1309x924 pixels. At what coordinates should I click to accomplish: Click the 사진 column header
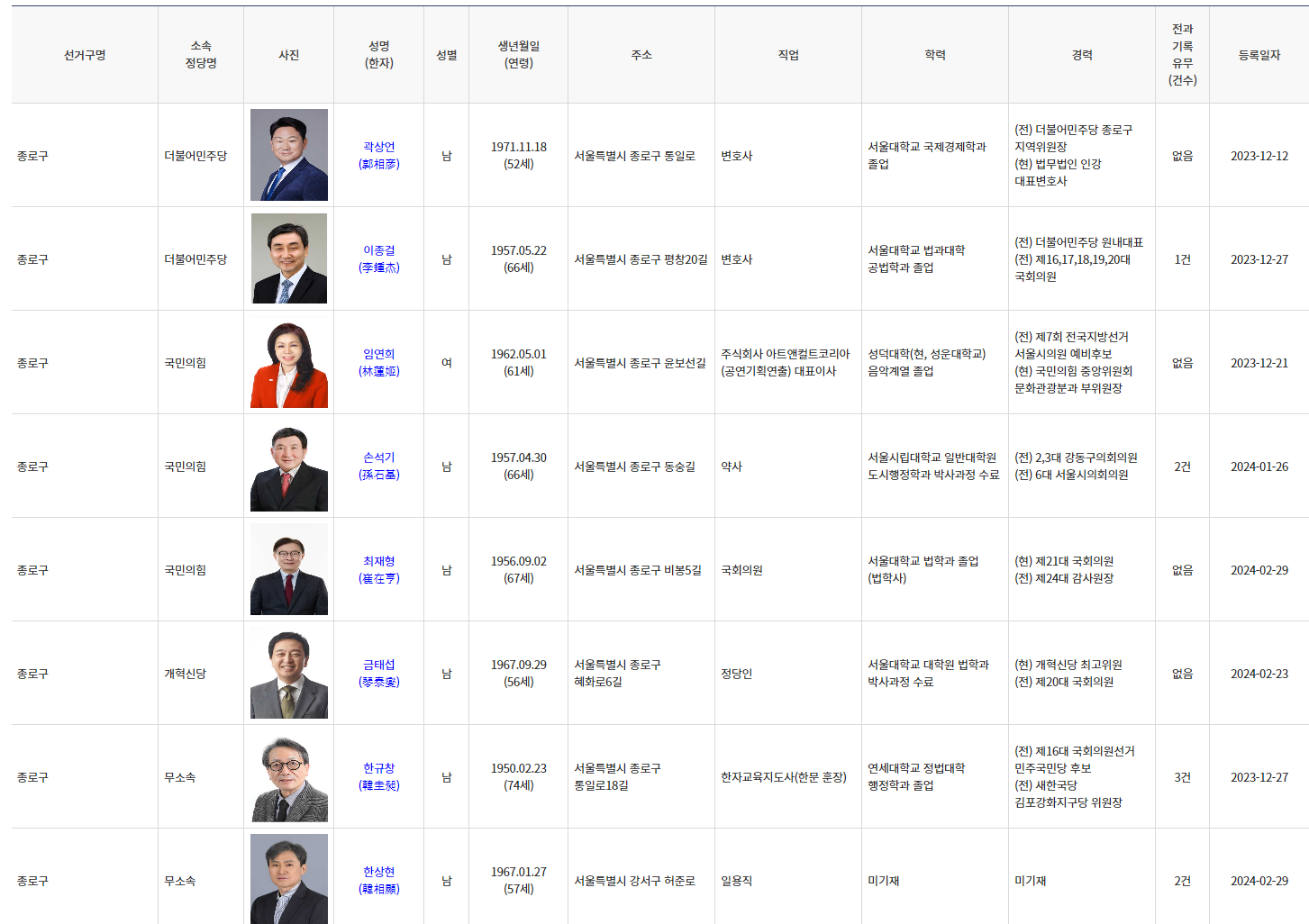(289, 55)
